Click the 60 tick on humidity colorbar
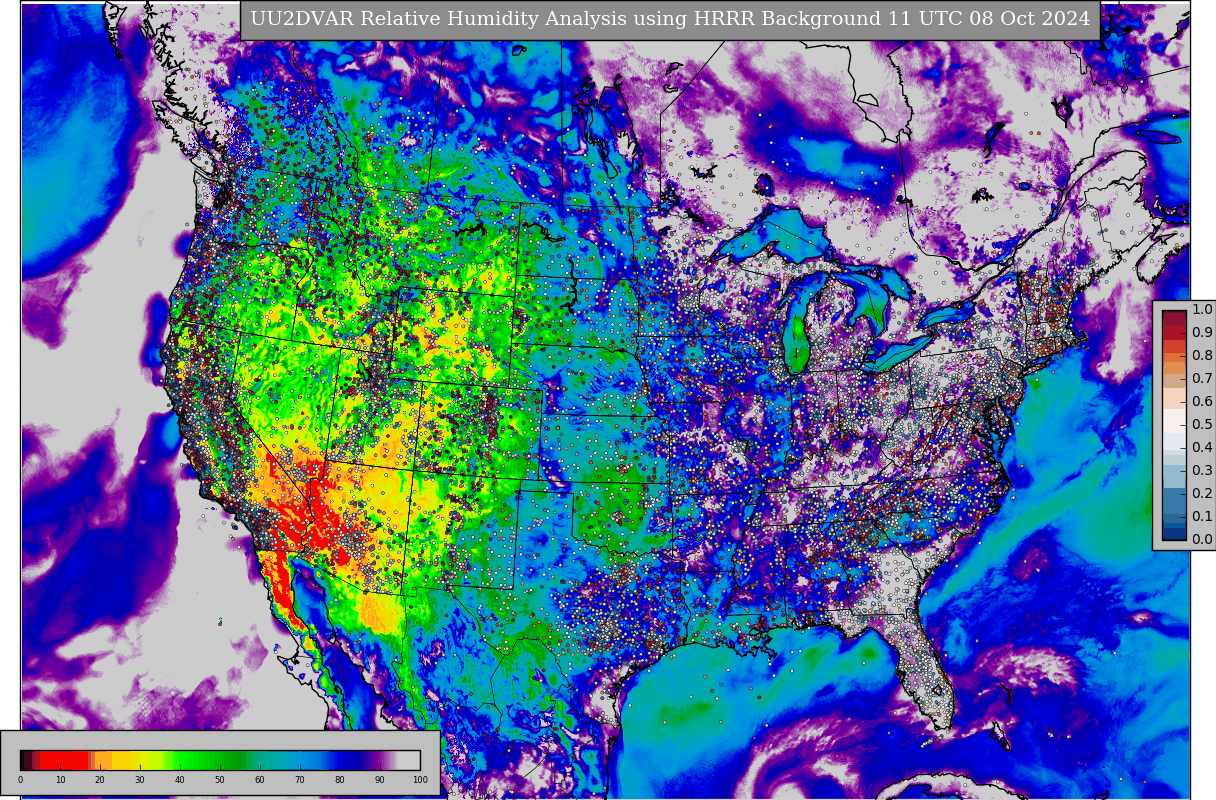This screenshot has width=1216, height=800. tap(260, 780)
